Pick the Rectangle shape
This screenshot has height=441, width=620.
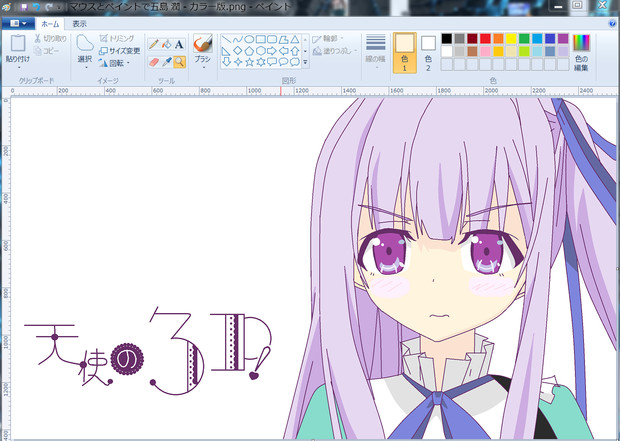click(x=261, y=39)
